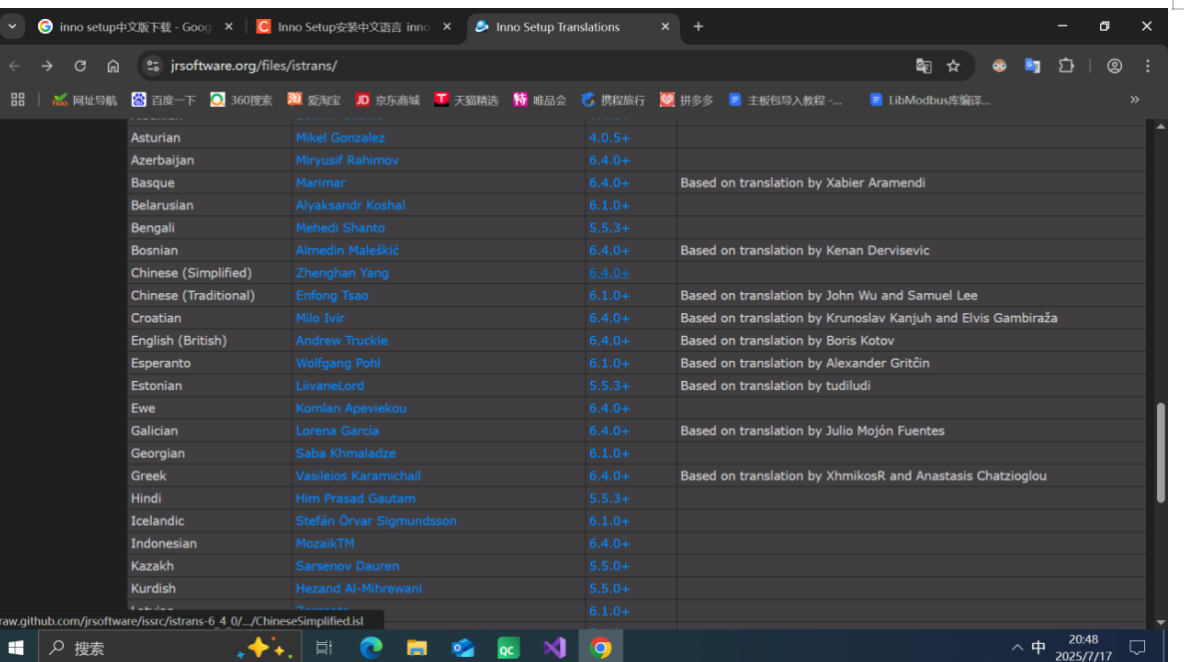1184x662 pixels.
Task: Download the Kazakh 5.5.0+ file
Action: point(609,566)
